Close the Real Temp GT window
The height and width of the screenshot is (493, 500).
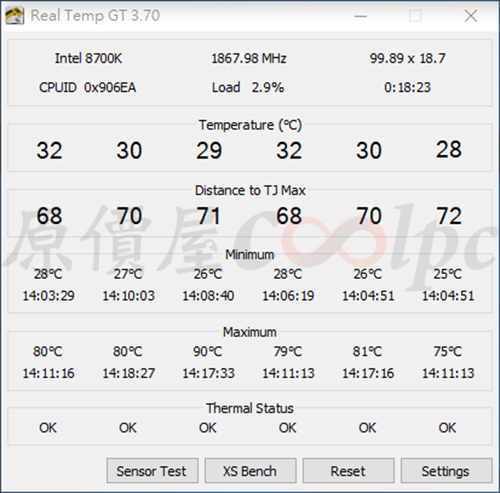pos(471,16)
